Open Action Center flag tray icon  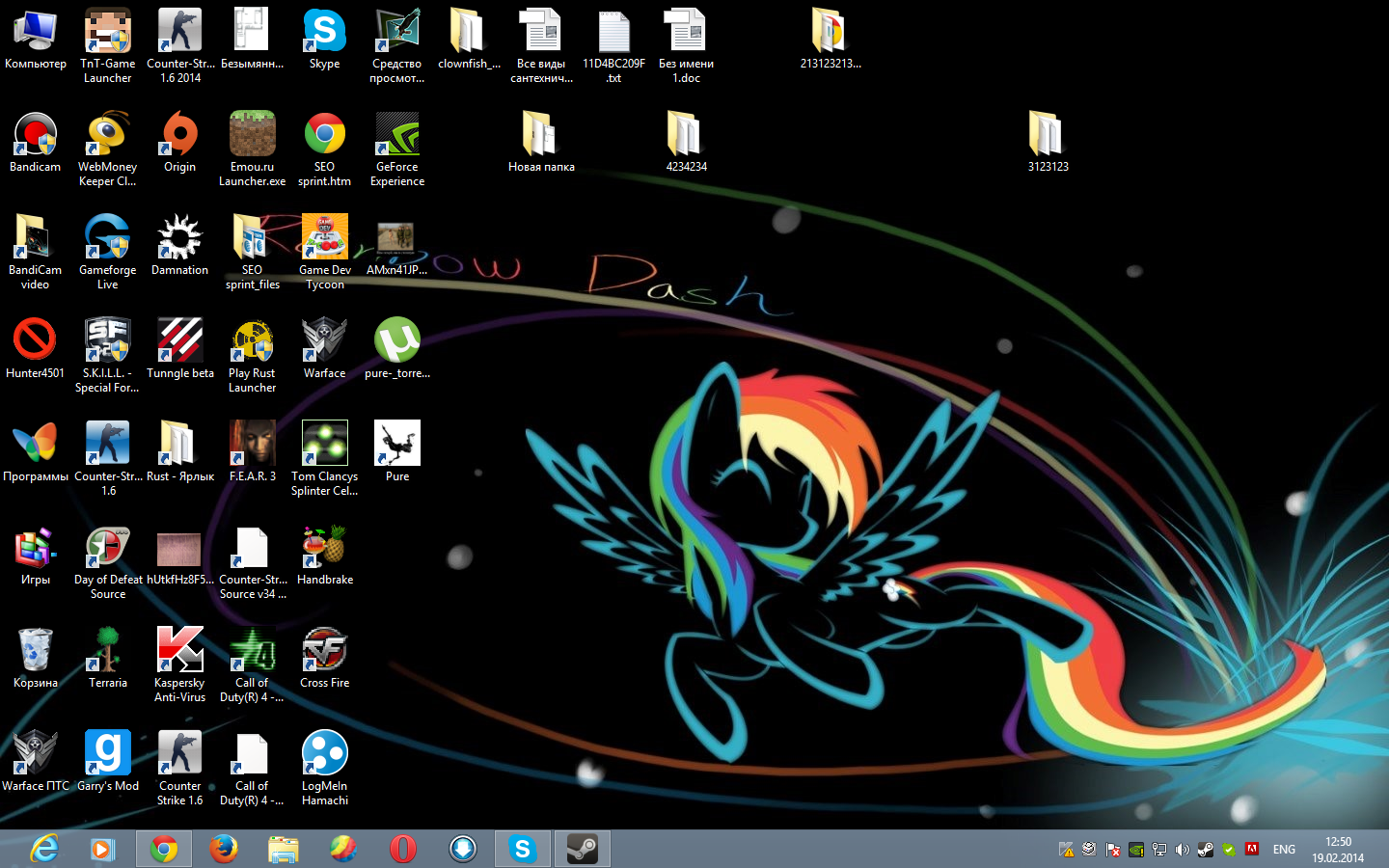tap(1112, 850)
